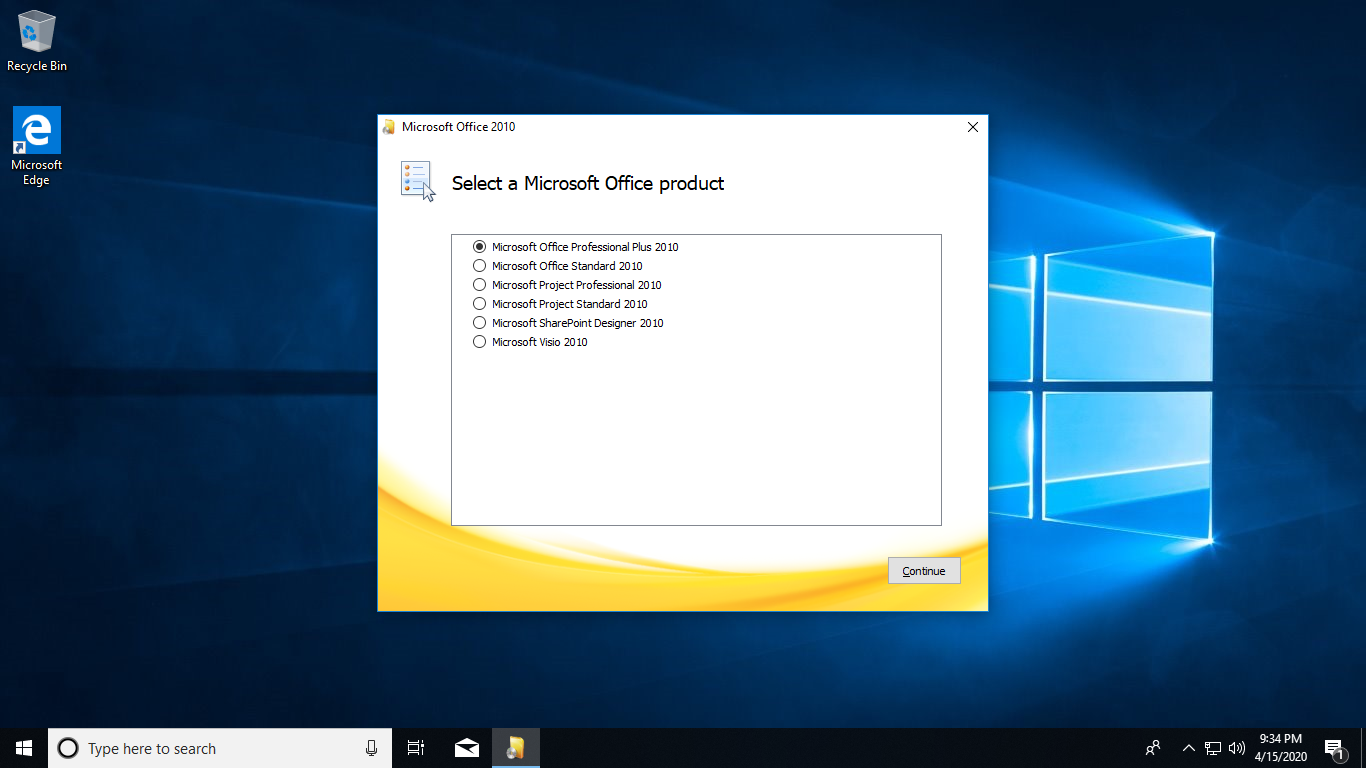Open the Action Center notifications icon
This screenshot has height=768, width=1366.
coord(1334,748)
